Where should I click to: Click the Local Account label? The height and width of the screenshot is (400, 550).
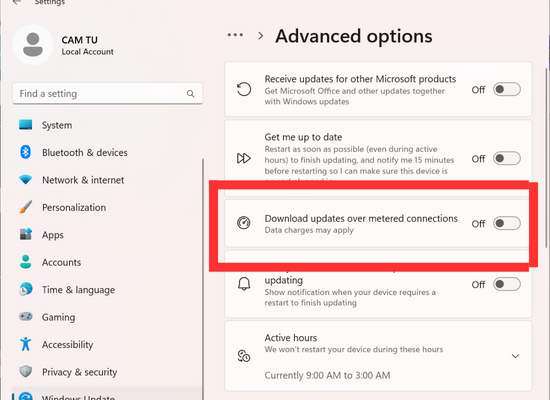click(88, 52)
